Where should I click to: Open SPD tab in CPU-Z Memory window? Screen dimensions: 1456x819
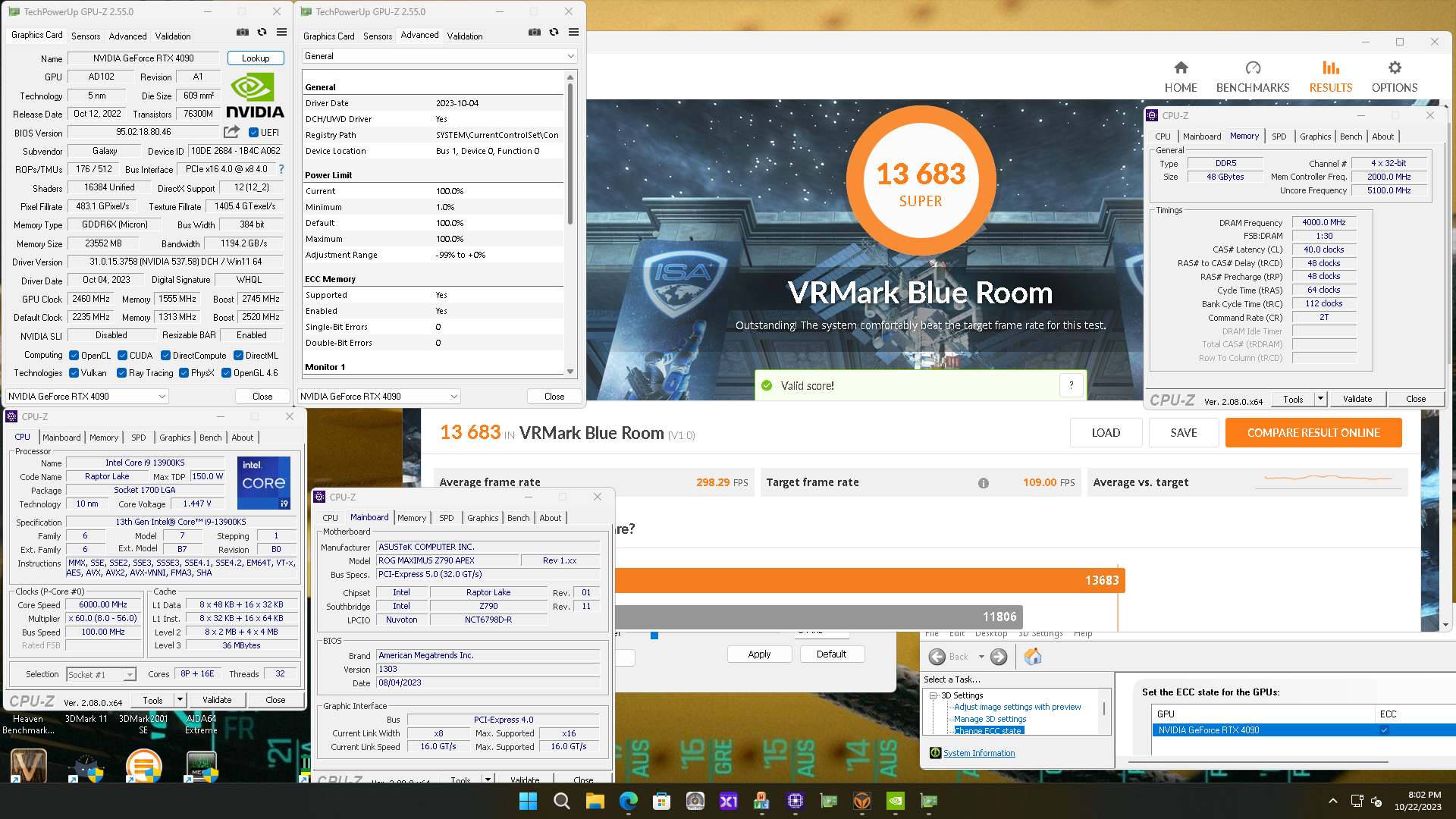click(1279, 136)
